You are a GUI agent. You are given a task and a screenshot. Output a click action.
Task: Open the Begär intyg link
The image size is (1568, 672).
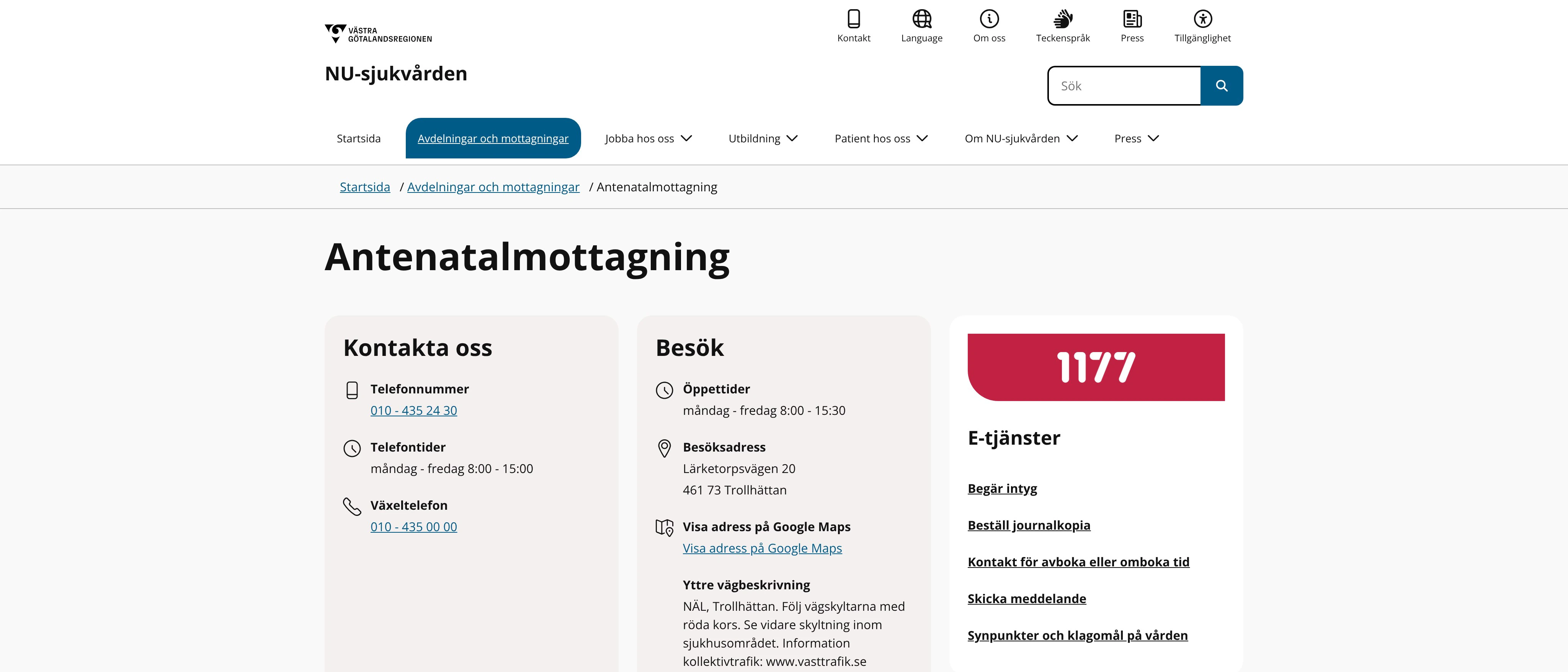tap(1002, 489)
